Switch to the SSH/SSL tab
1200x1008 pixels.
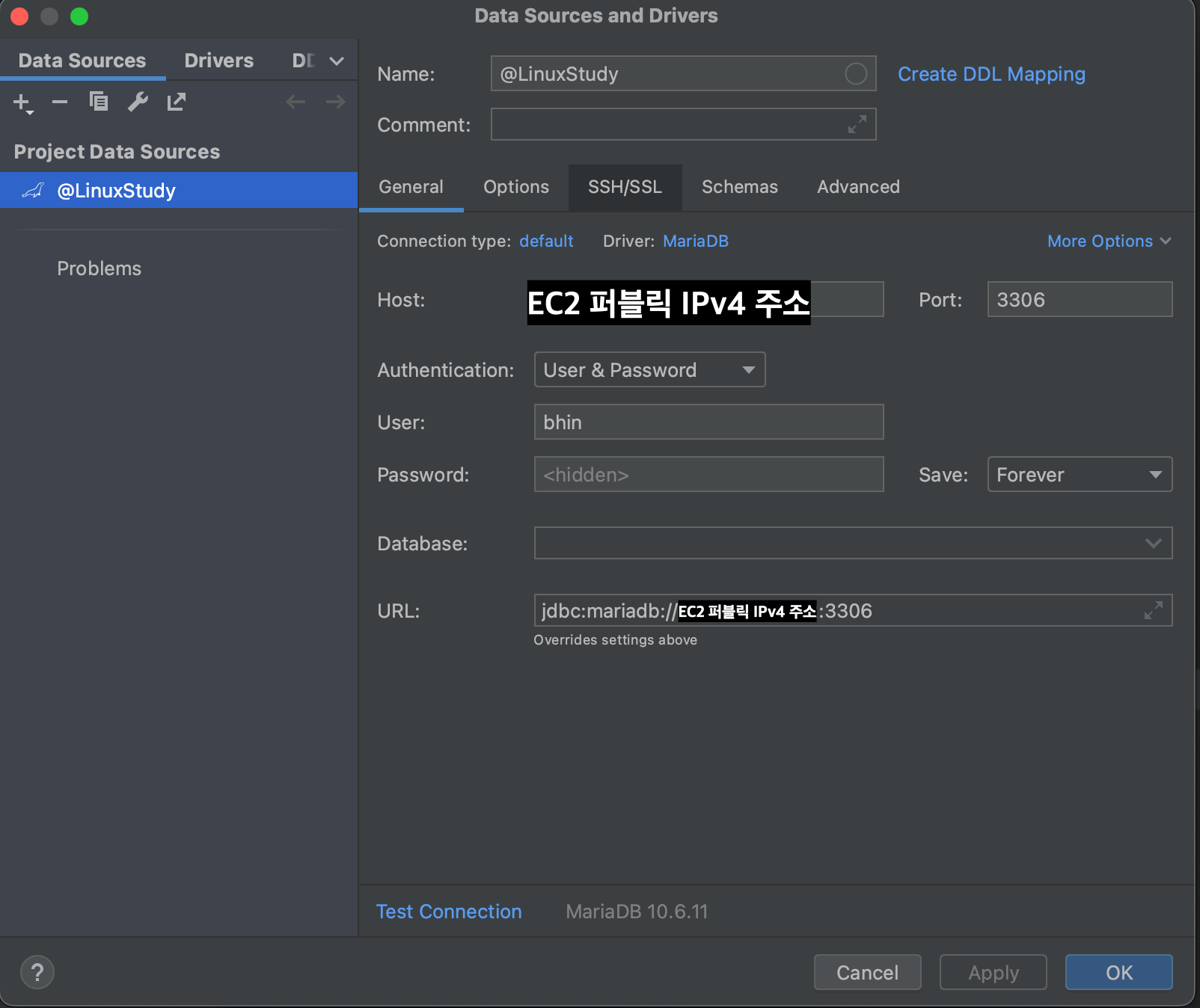(625, 187)
